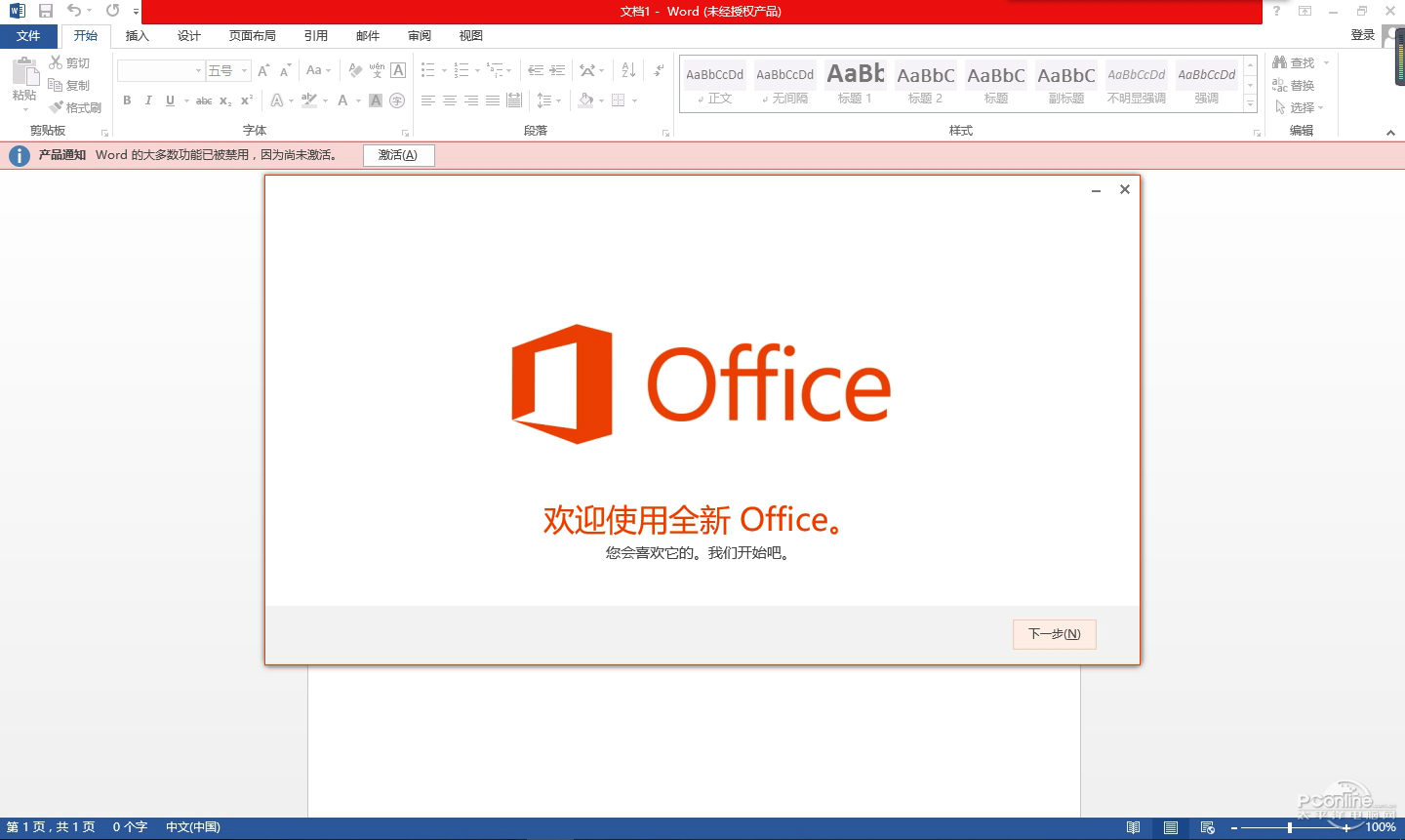Click the Redo/Repeat icon in title bar
This screenshot has height=840, width=1405.
[x=112, y=11]
